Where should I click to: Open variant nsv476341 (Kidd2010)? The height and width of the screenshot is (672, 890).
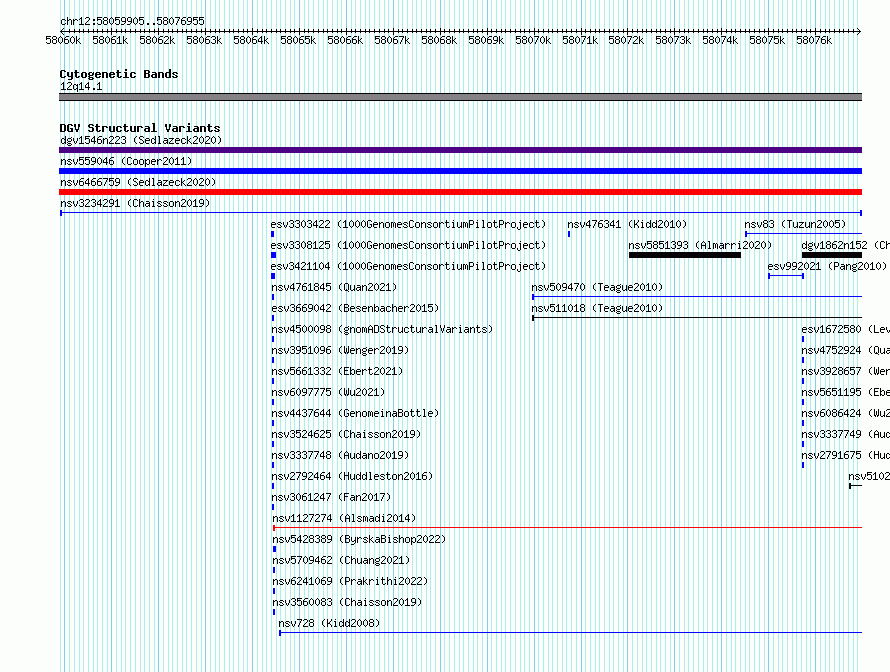pos(627,224)
